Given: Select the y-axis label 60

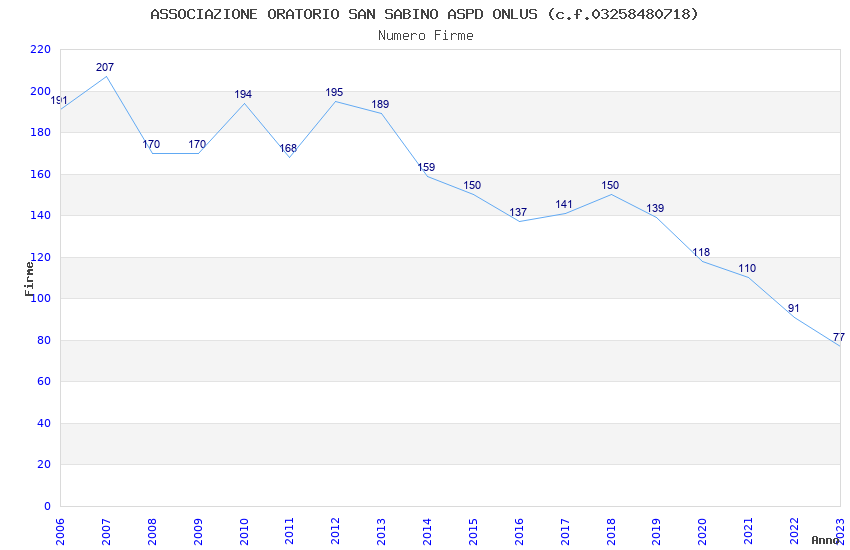Looking at the screenshot, I should pyautogui.click(x=44, y=381).
